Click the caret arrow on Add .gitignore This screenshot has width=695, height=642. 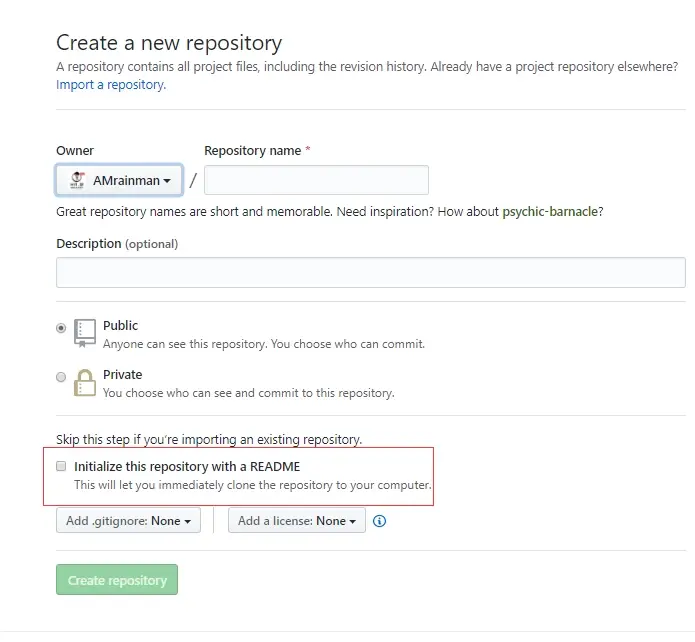[187, 521]
